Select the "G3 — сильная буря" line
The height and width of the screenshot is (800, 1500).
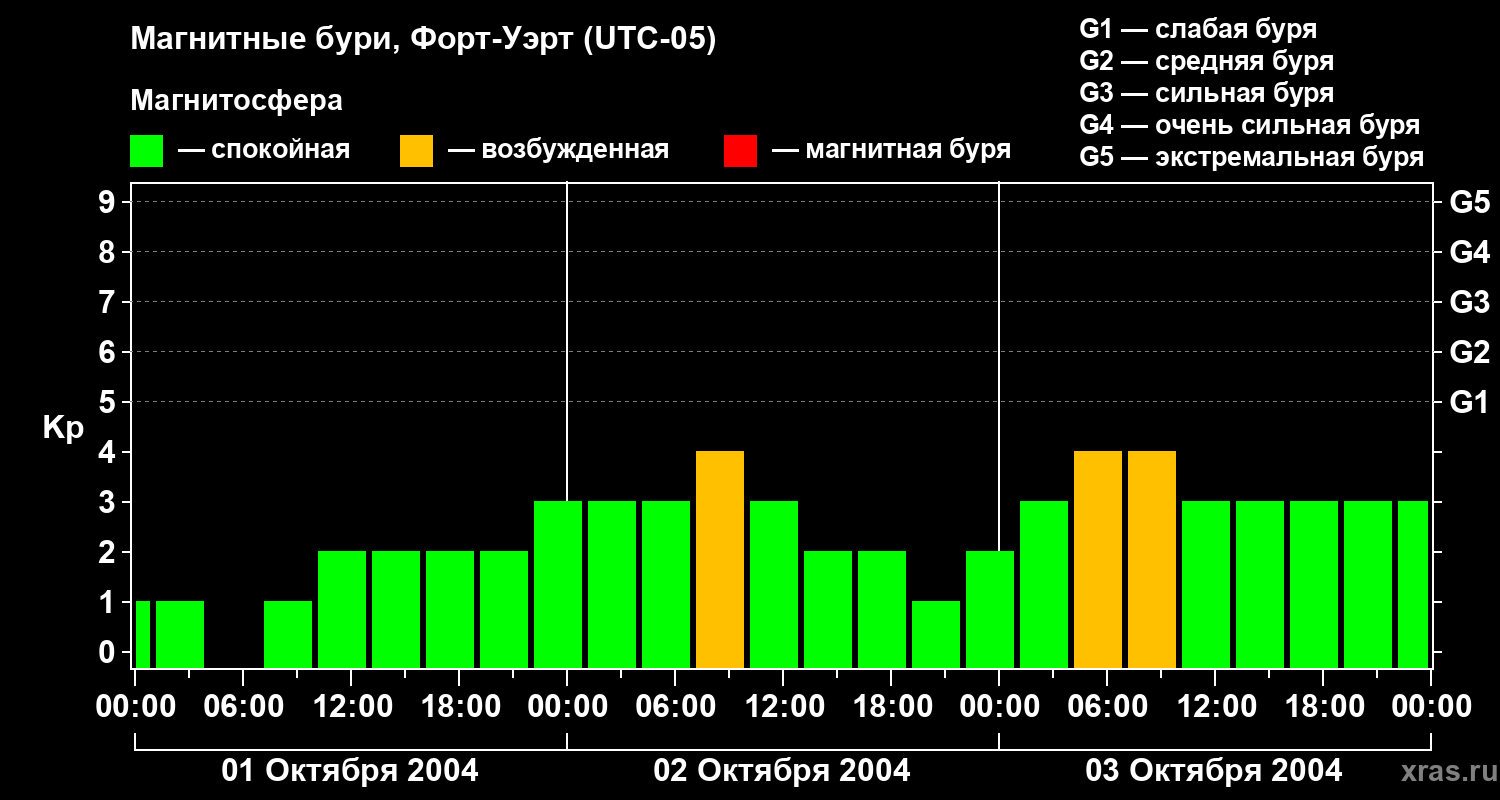click(1206, 93)
